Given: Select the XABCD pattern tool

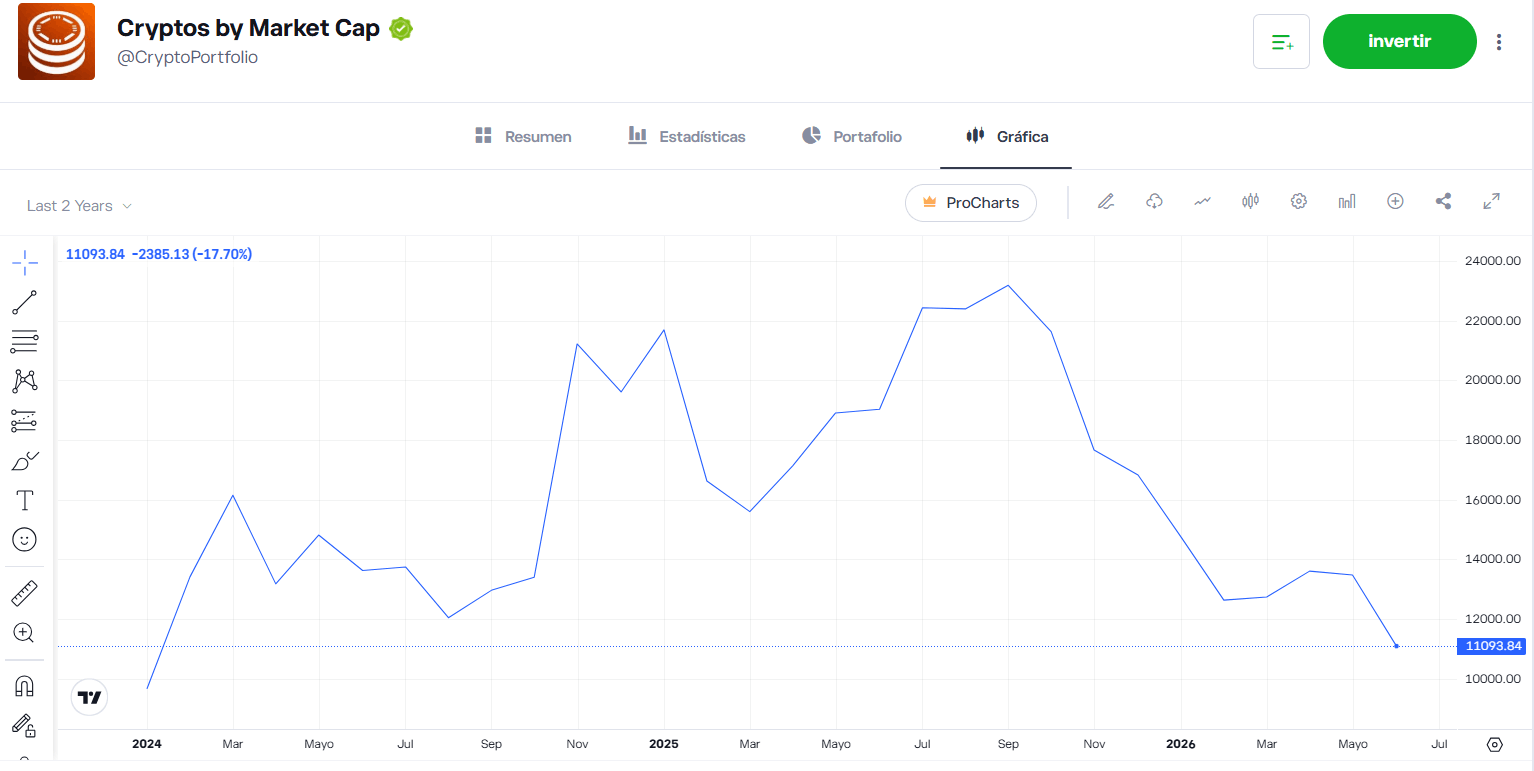Looking at the screenshot, I should click(25, 381).
